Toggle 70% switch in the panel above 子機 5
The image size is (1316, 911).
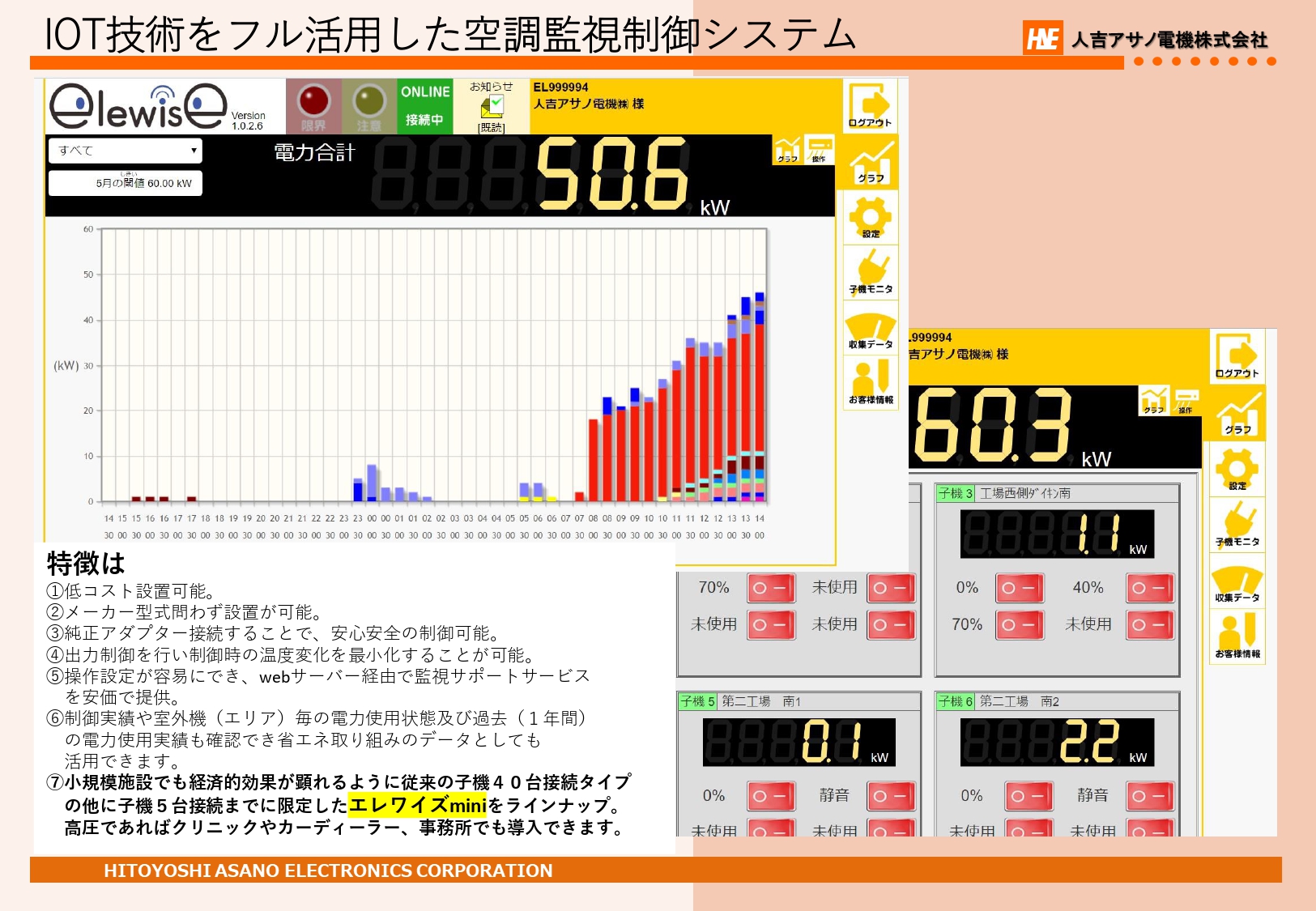click(x=771, y=588)
